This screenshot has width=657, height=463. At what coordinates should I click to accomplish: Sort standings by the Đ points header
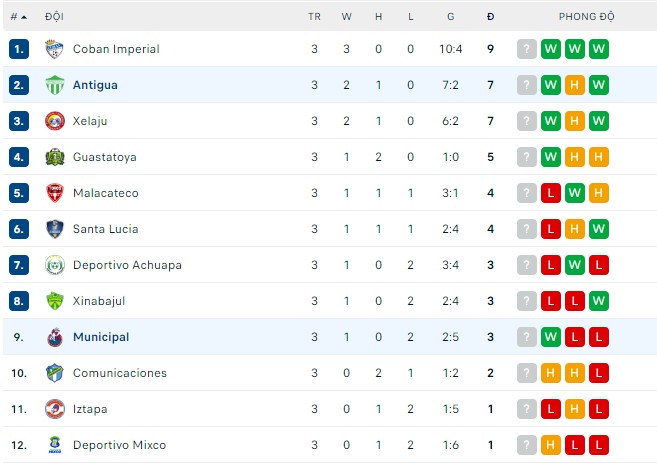(490, 17)
